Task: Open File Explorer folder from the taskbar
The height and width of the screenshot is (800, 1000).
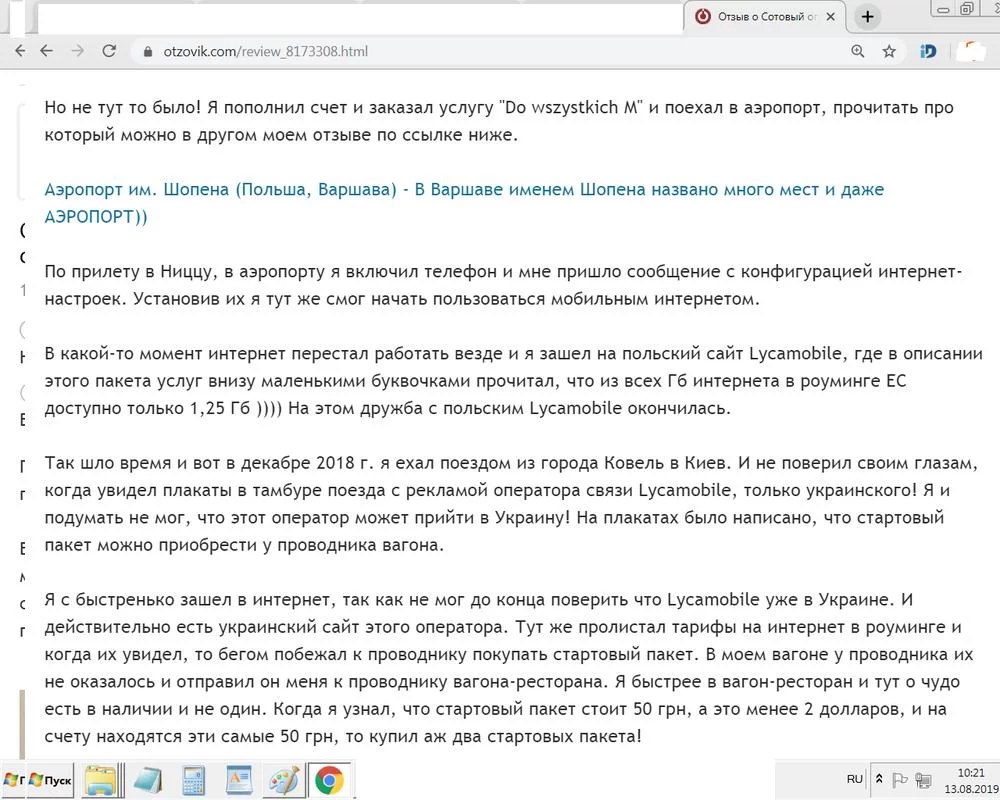Action: 101,780
